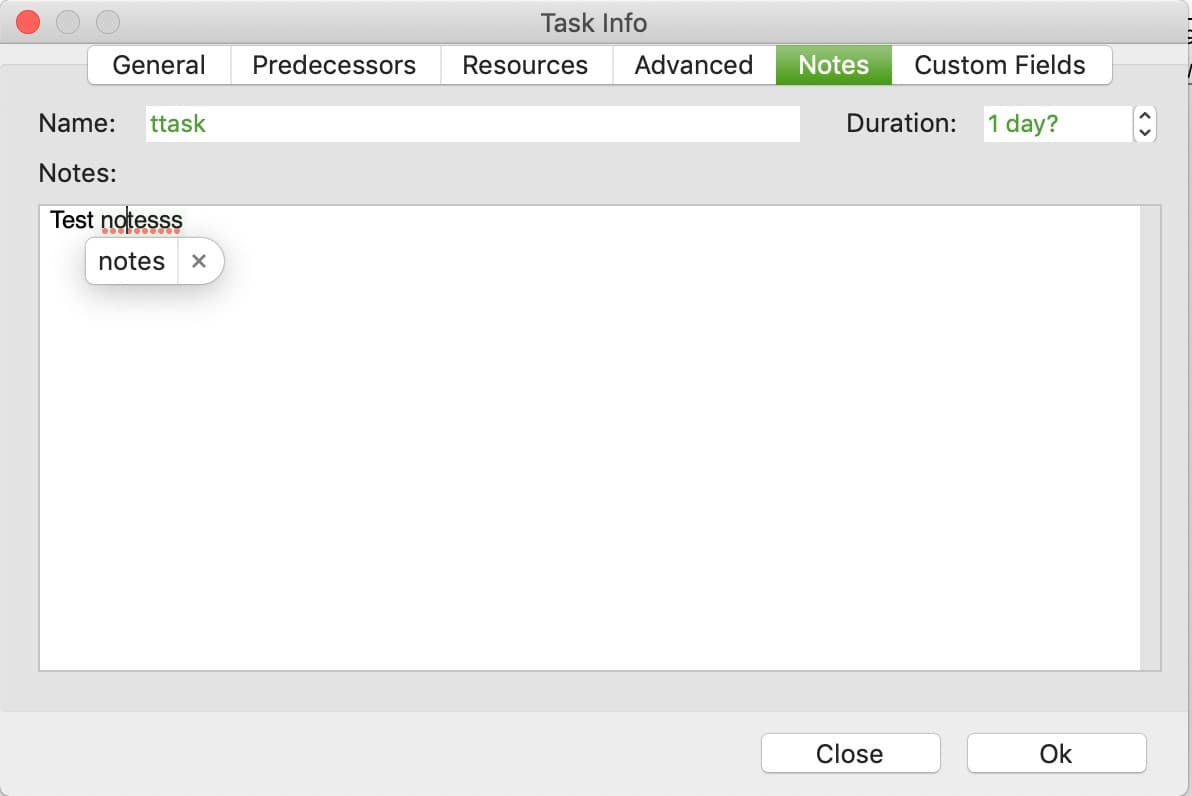Viewport: 1192px width, 796px height.
Task: Open the Custom Fields tab
Action: pyautogui.click(x=1000, y=65)
